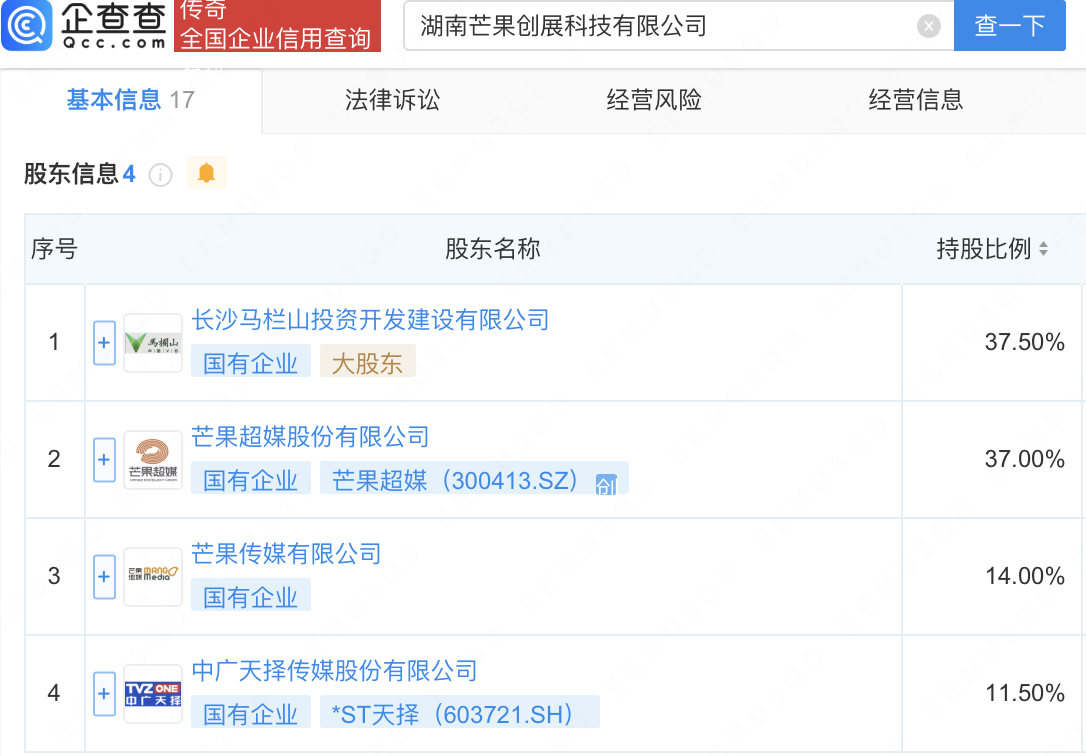Click the 股东信息 section heading
Screen dimensions: 1086x756
click(x=71, y=174)
